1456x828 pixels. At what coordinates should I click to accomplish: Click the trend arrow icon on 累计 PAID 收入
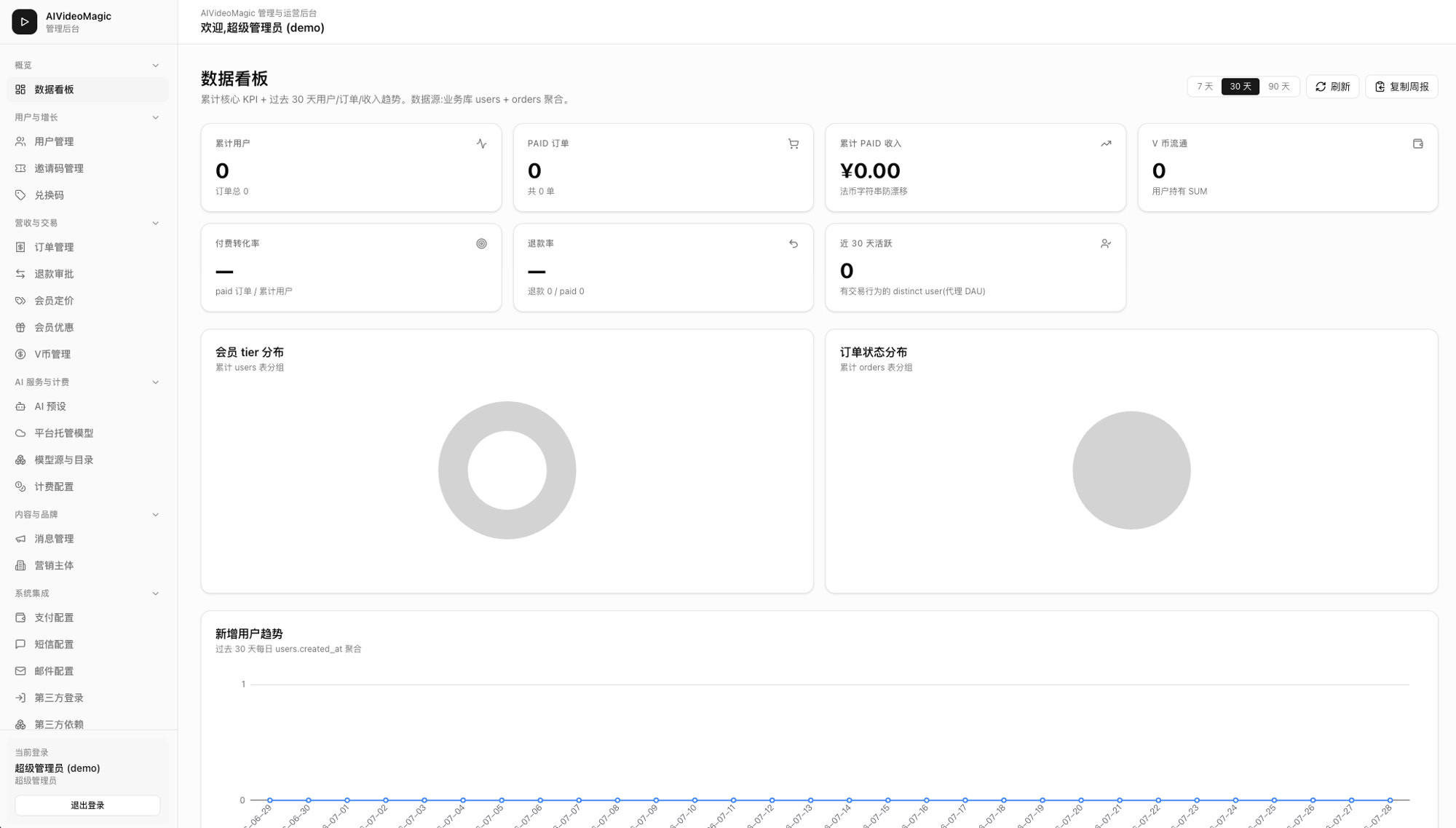click(1106, 143)
